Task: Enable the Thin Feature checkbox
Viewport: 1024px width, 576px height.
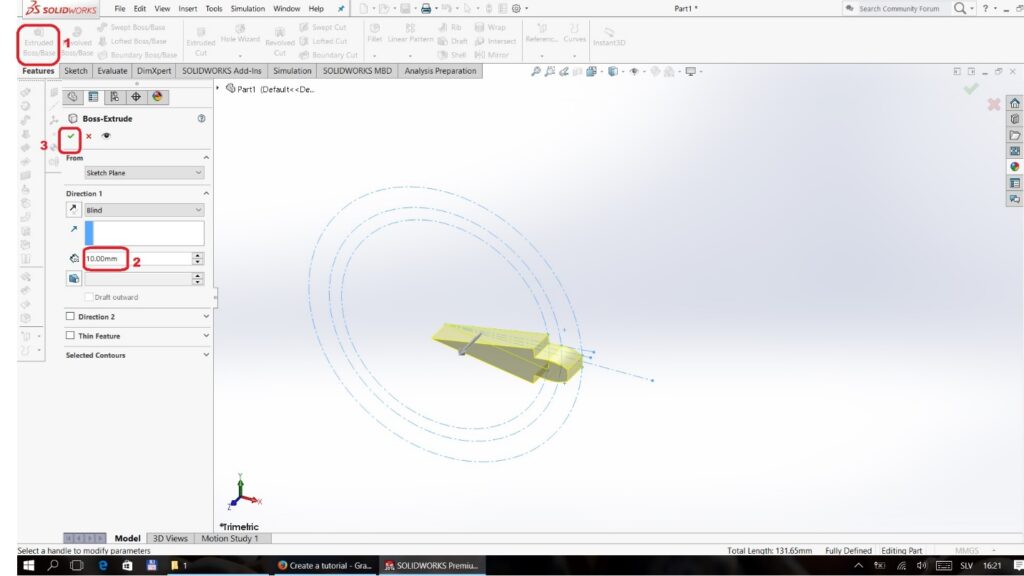Action: pos(71,336)
